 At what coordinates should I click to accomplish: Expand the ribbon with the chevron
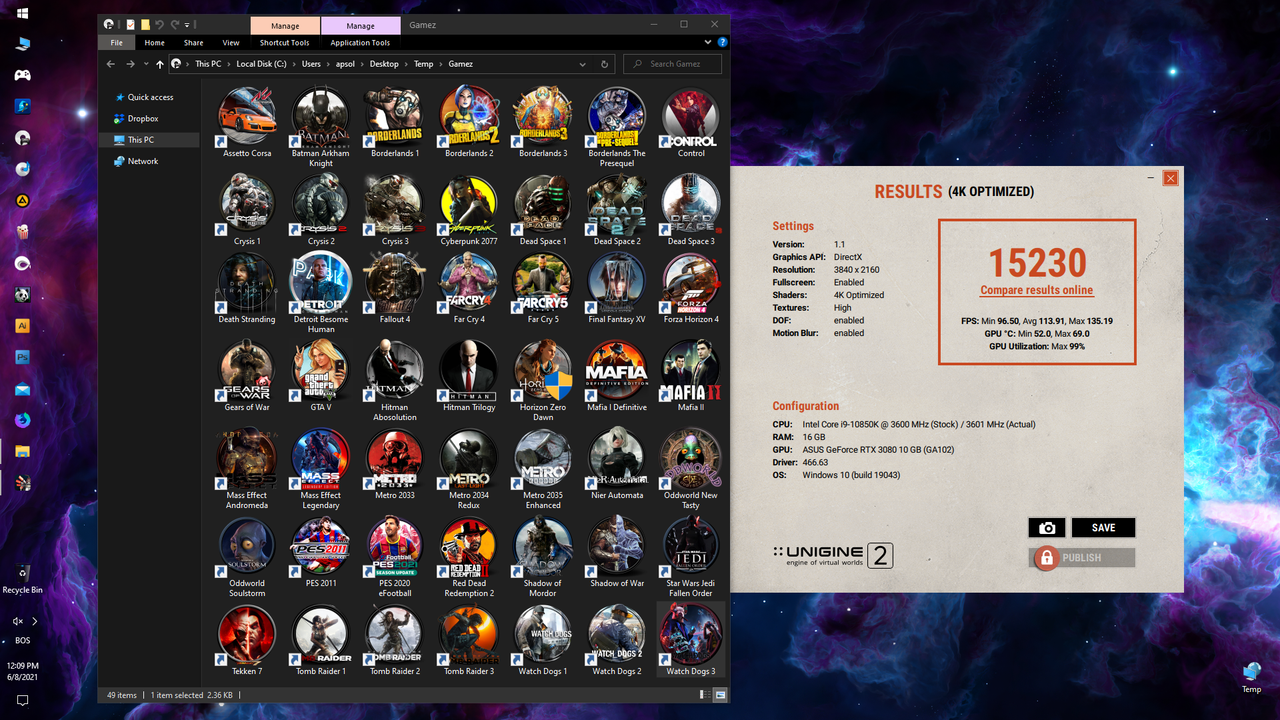tap(708, 43)
